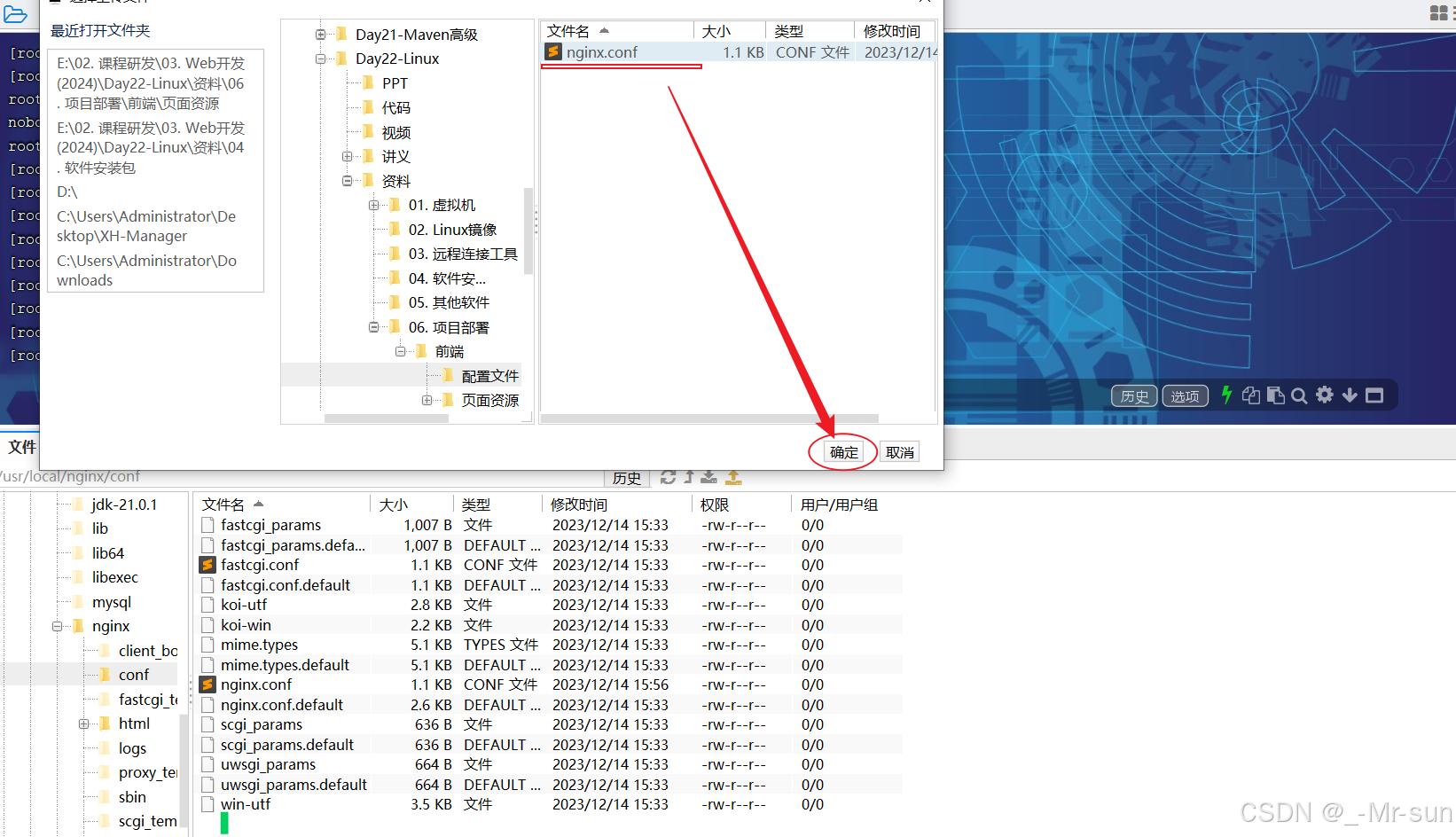Expand the 页面资源 folder node
The width and height of the screenshot is (1456, 837).
(x=427, y=401)
